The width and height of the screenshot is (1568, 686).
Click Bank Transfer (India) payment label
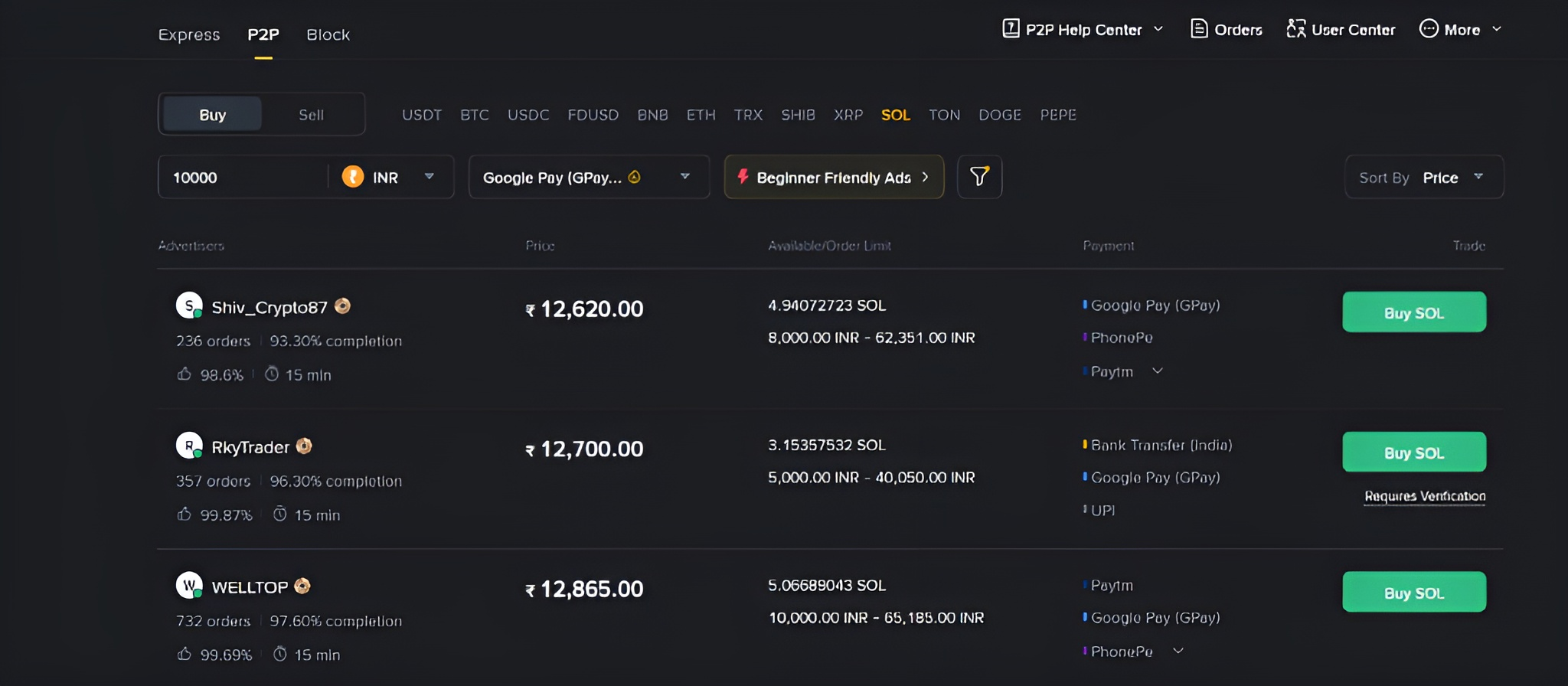1161,445
